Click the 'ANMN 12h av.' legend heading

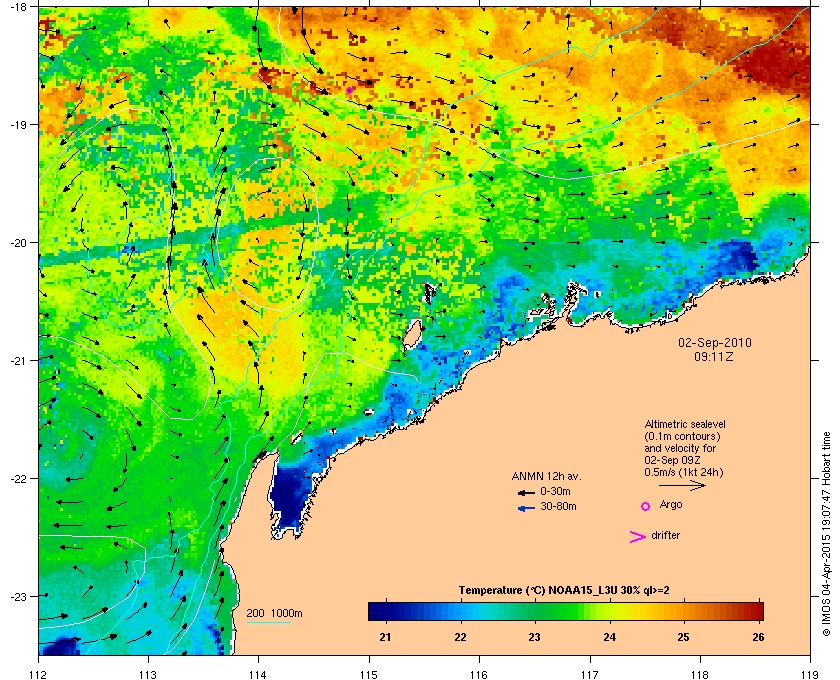coord(546,476)
